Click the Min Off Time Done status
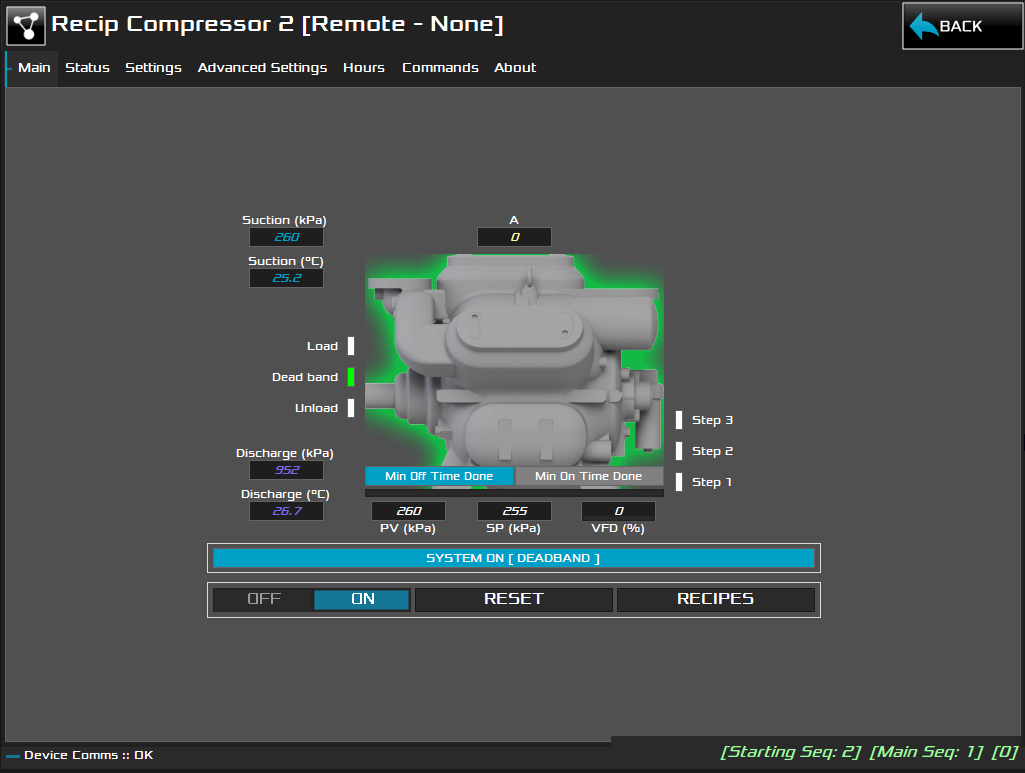The width and height of the screenshot is (1025, 773). point(439,476)
